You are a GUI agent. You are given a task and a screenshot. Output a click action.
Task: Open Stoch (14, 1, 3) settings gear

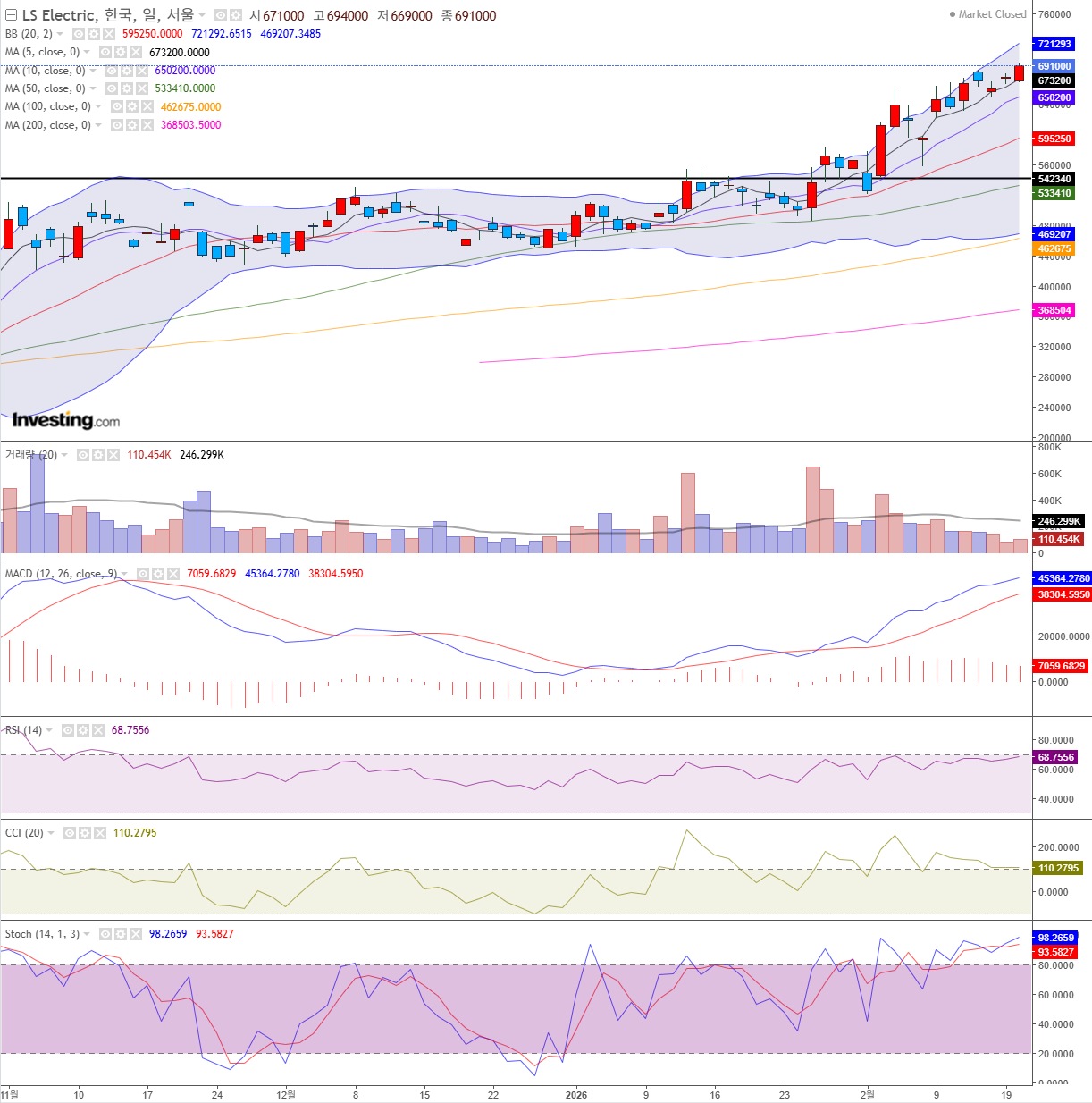(x=121, y=934)
